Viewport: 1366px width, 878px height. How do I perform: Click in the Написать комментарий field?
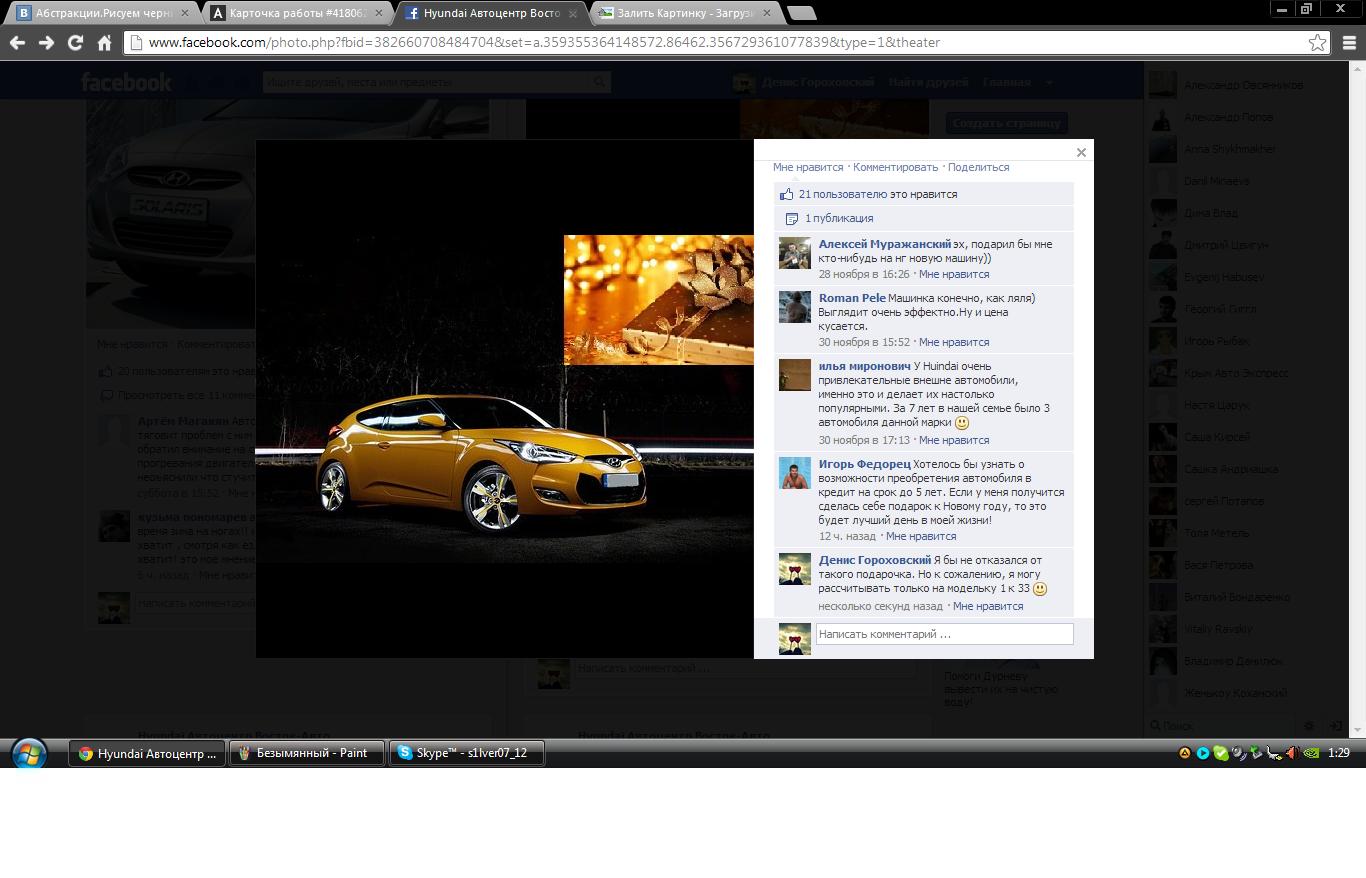[944, 634]
